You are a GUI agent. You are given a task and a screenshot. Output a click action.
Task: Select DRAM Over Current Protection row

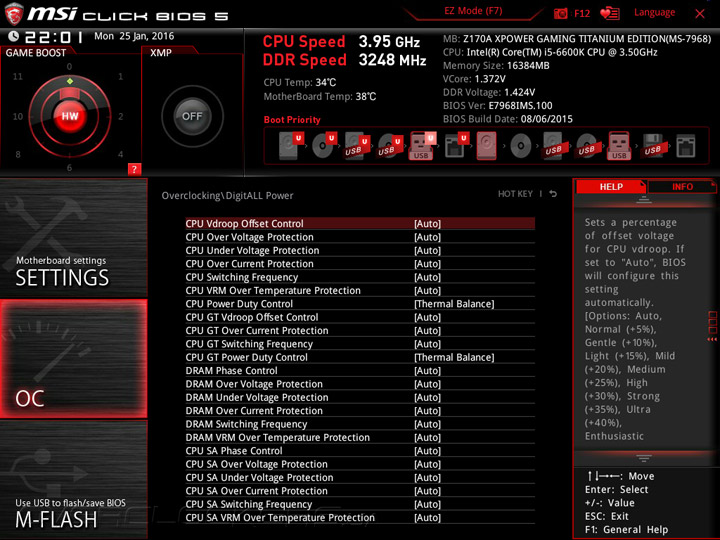(x=360, y=411)
